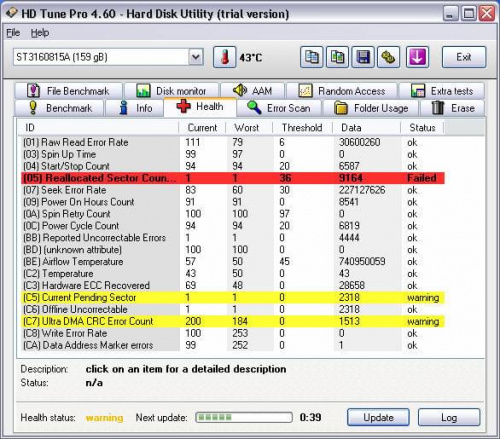Viewport: 500px width, 439px height.
Task: Click the Next update progress bar
Action: coord(244,417)
